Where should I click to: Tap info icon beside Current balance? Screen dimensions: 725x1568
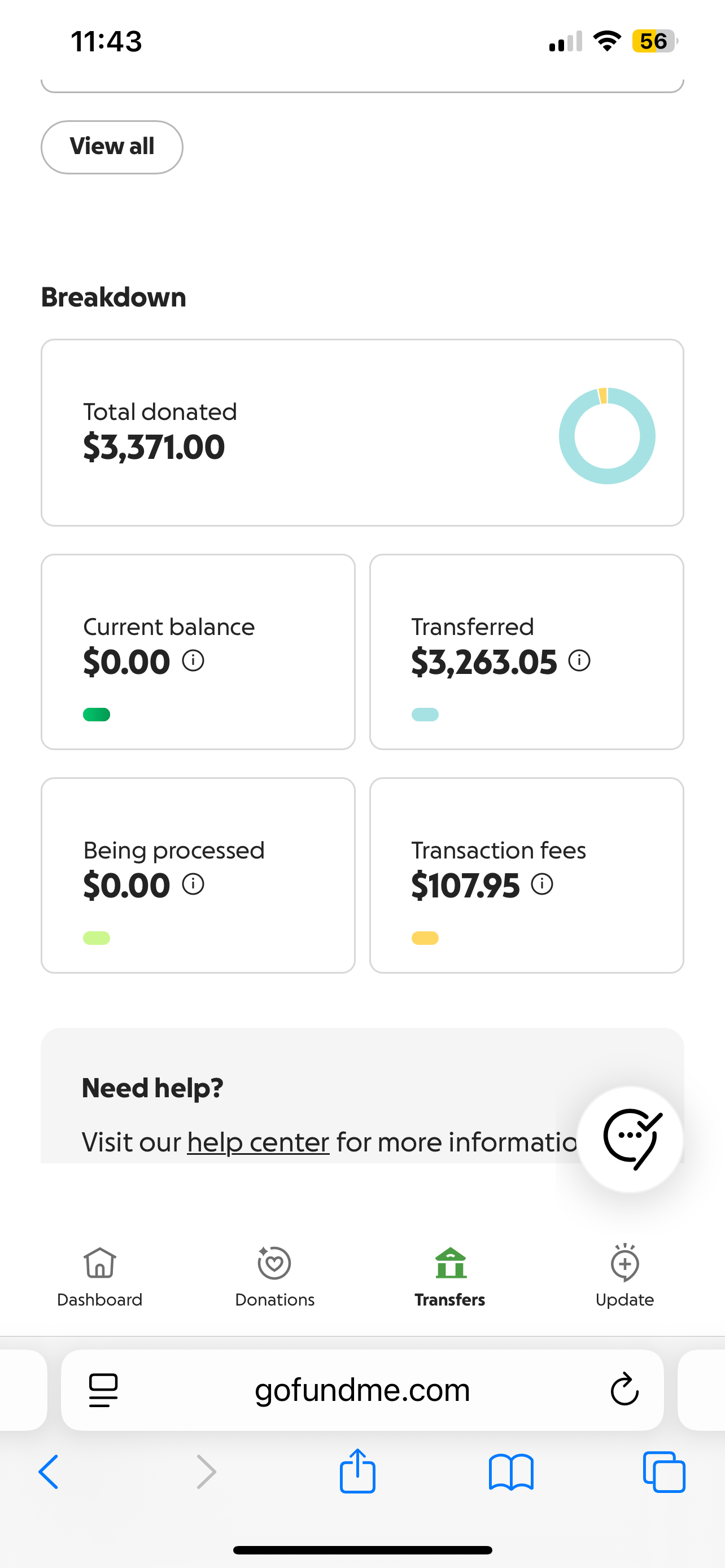[x=193, y=660]
